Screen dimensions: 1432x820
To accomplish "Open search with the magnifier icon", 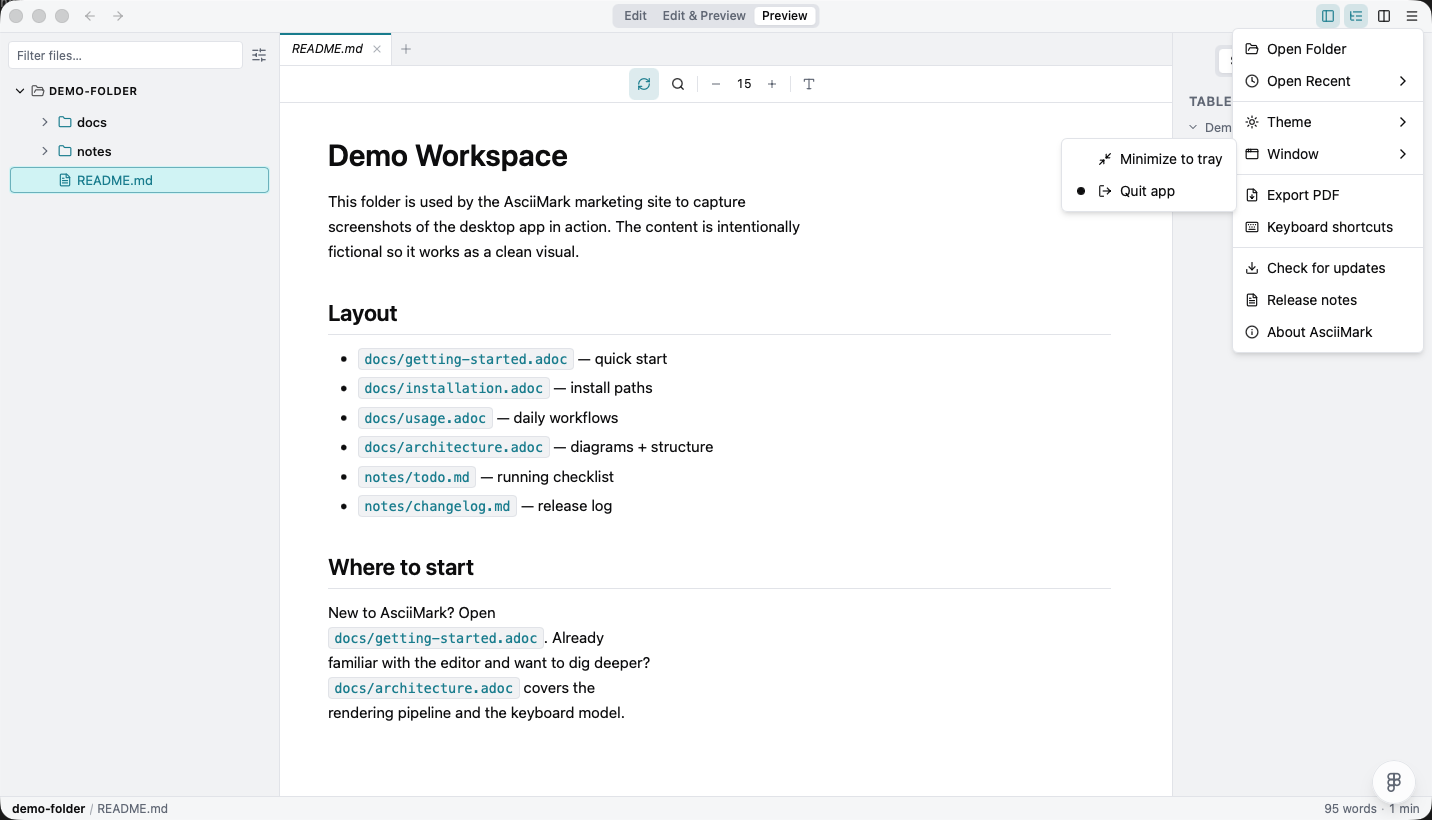I will pyautogui.click(x=678, y=84).
